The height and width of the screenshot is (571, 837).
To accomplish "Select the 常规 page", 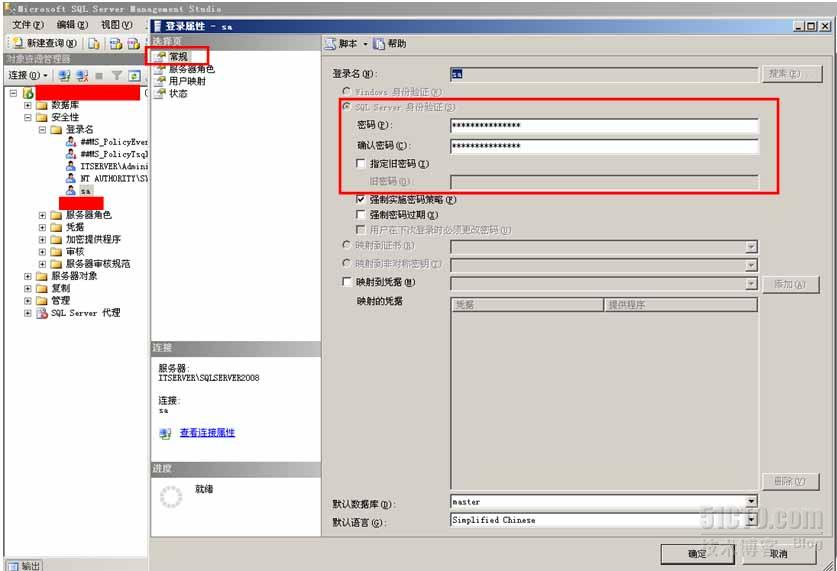I will coord(178,57).
